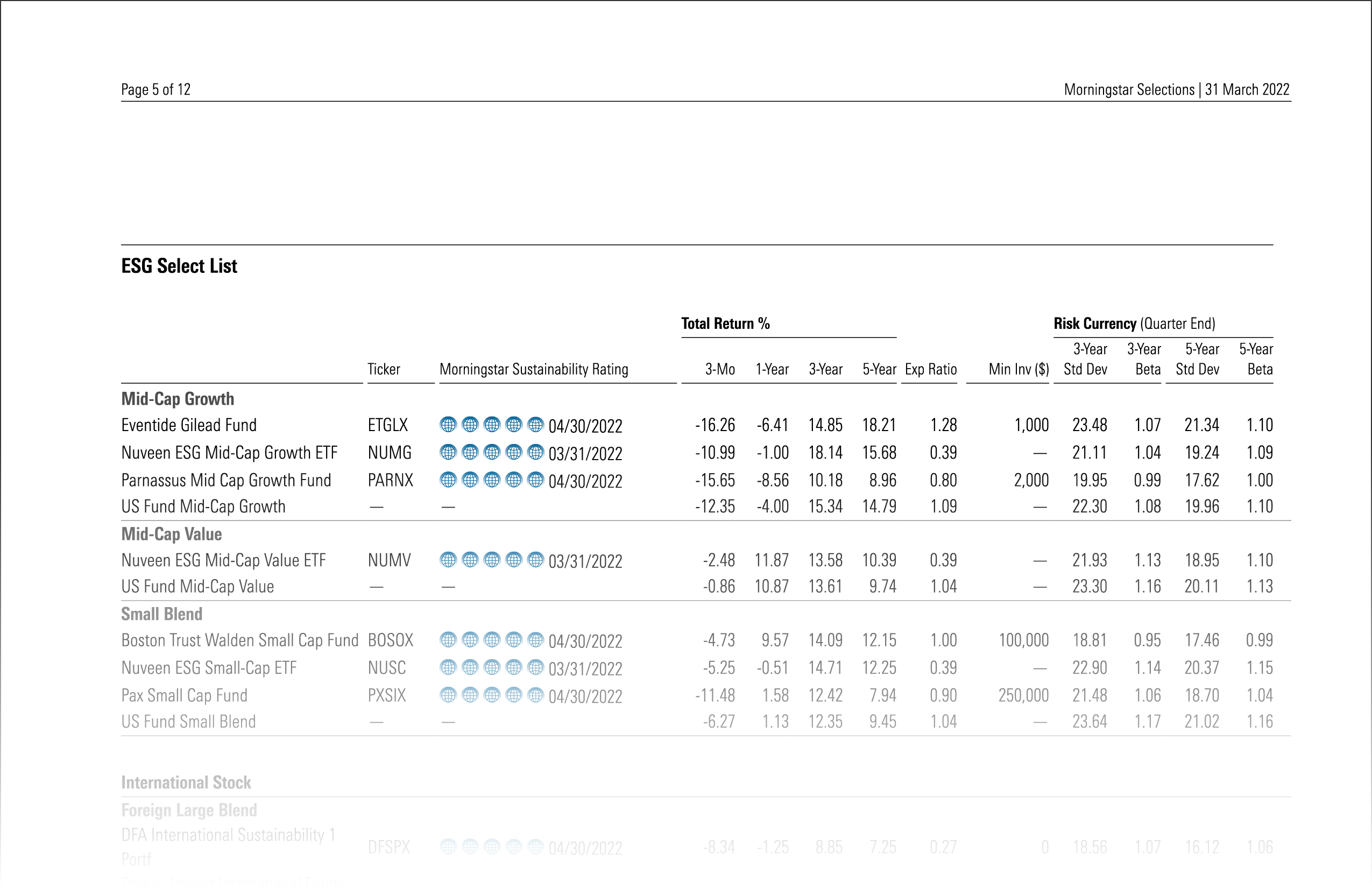Click the Morningstar Sustainability Rating column header
This screenshot has height=888, width=1372.
click(533, 370)
